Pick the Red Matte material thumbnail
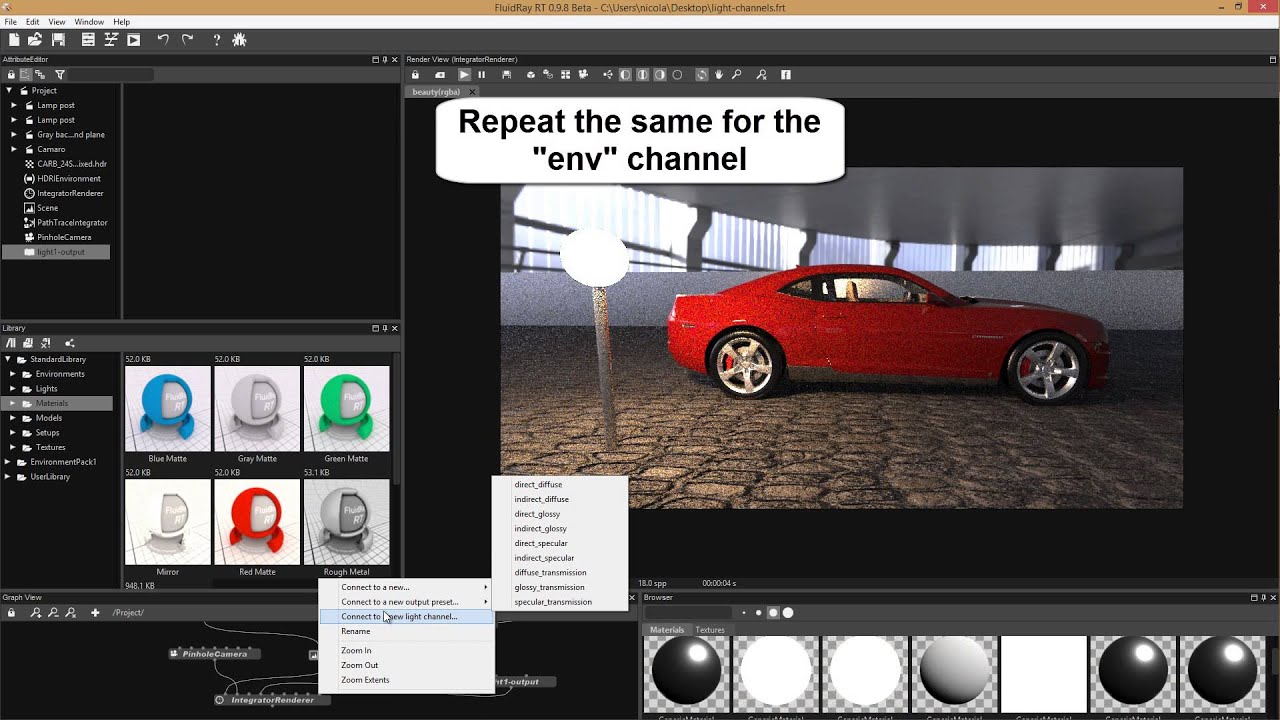This screenshot has height=720, width=1280. [257, 522]
